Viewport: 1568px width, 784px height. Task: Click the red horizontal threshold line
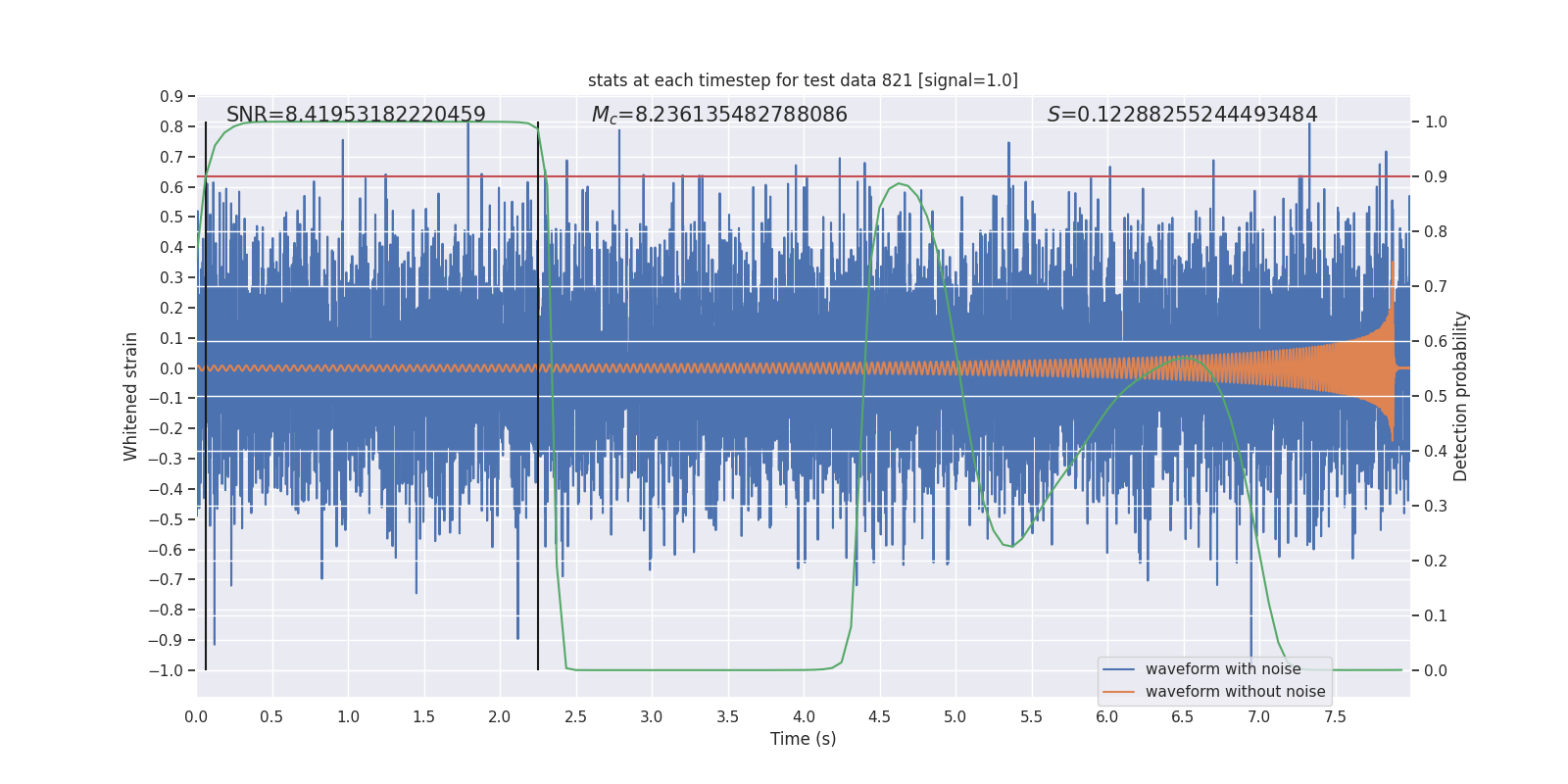[x=803, y=176]
